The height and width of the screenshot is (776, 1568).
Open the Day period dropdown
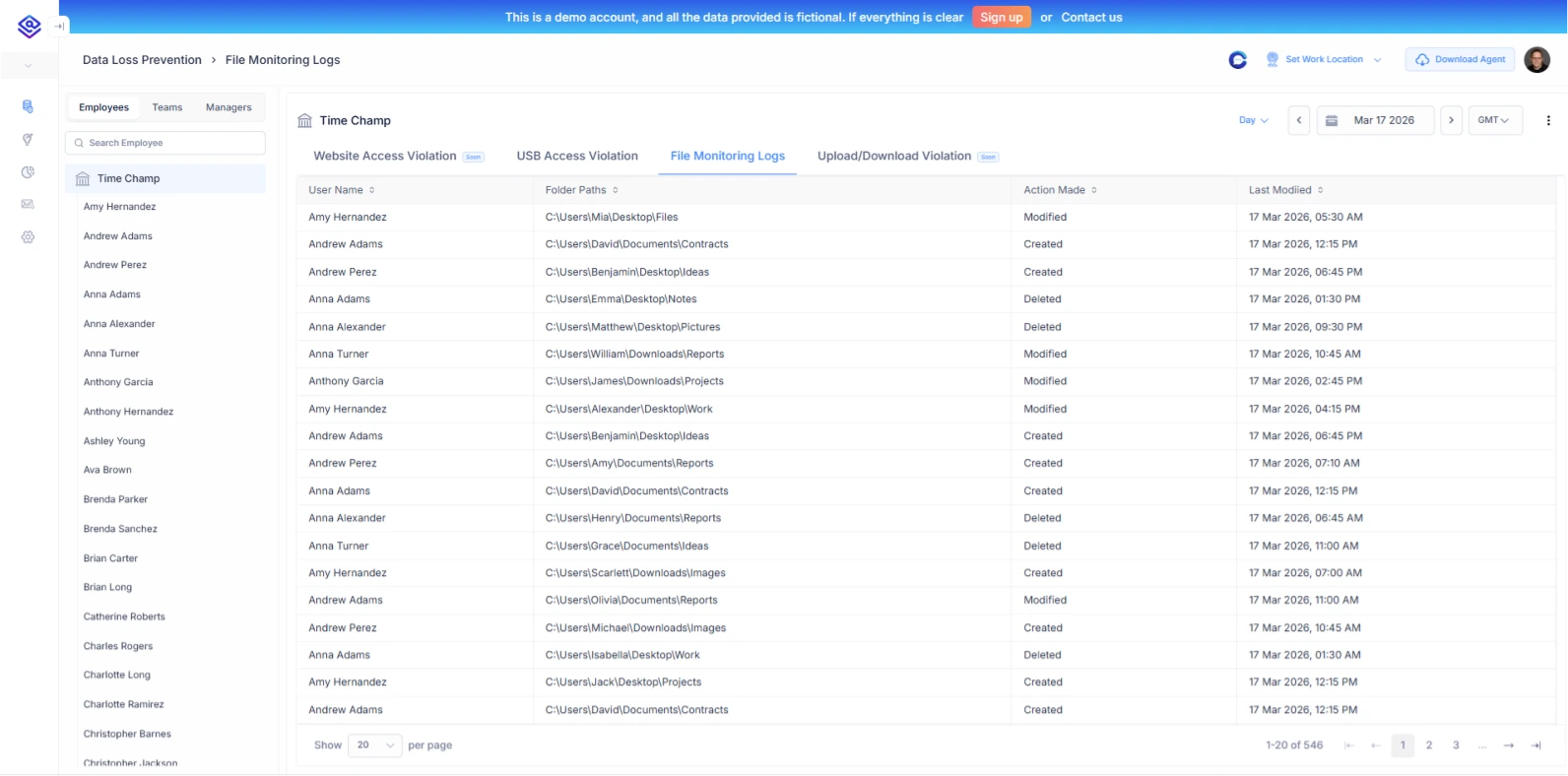[x=1253, y=120]
